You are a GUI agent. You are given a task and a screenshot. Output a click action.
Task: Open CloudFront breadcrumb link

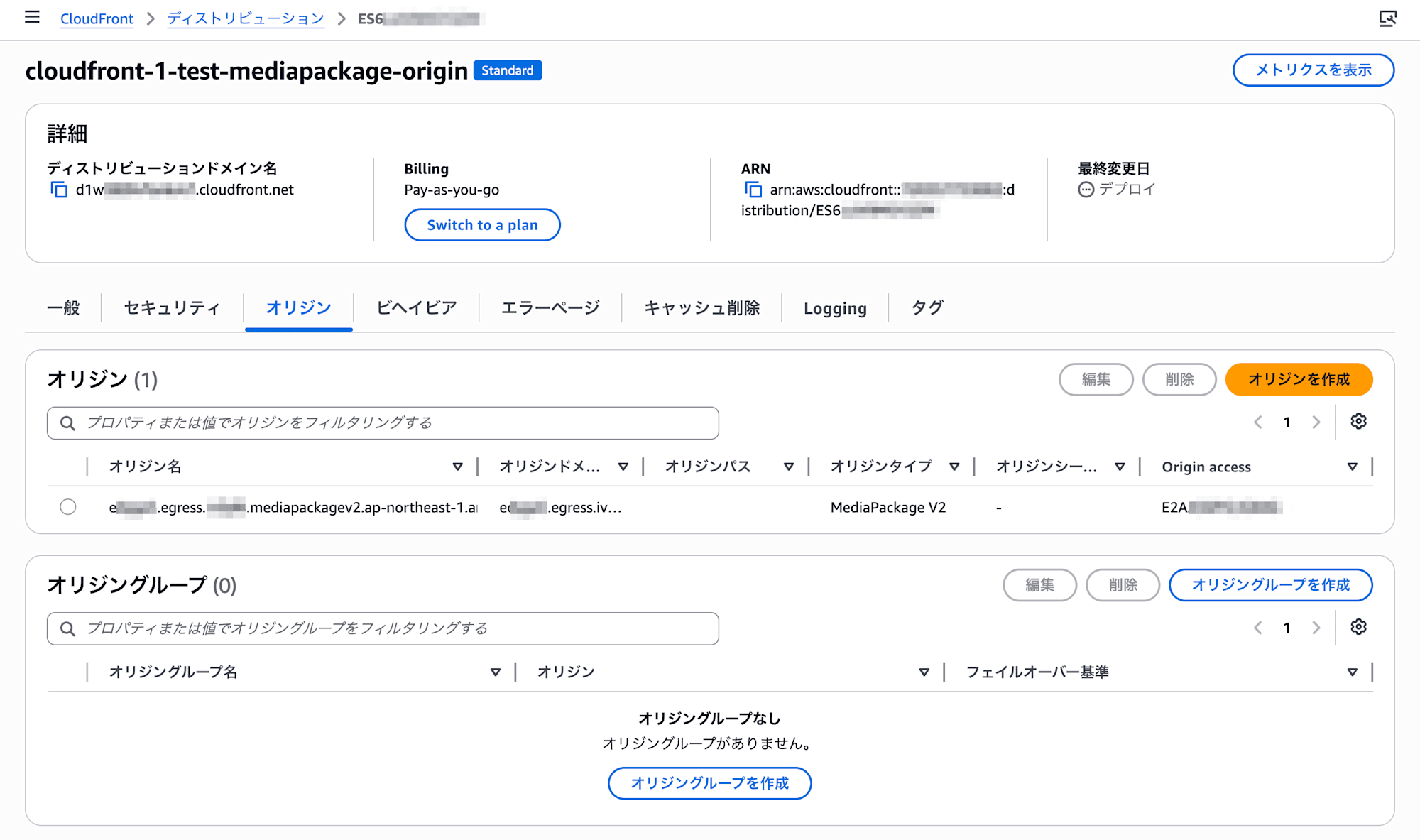[x=97, y=18]
